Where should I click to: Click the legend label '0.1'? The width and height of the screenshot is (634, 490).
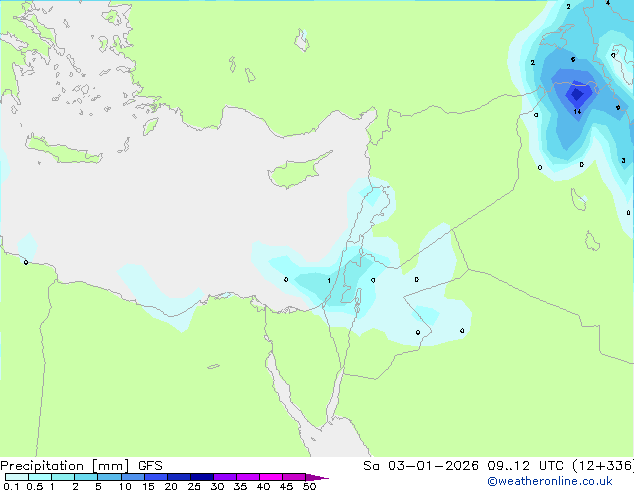[11, 486]
